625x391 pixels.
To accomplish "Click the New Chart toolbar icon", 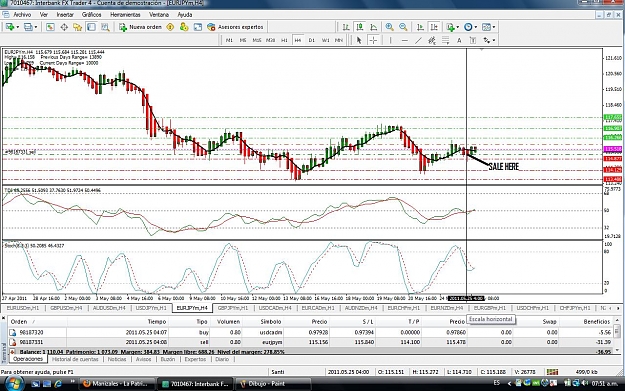I will (x=10, y=27).
